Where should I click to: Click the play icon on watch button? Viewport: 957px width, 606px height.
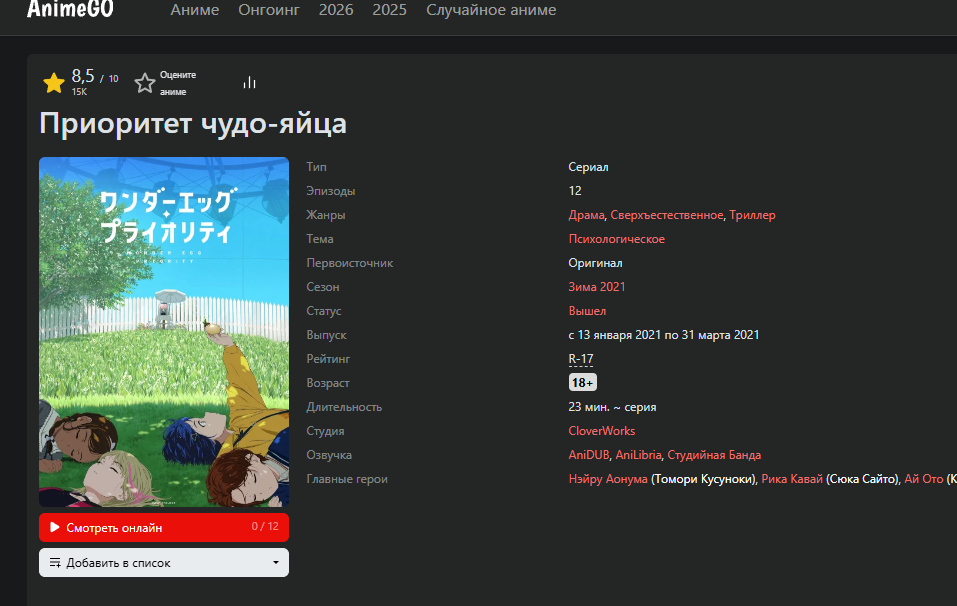tap(54, 527)
